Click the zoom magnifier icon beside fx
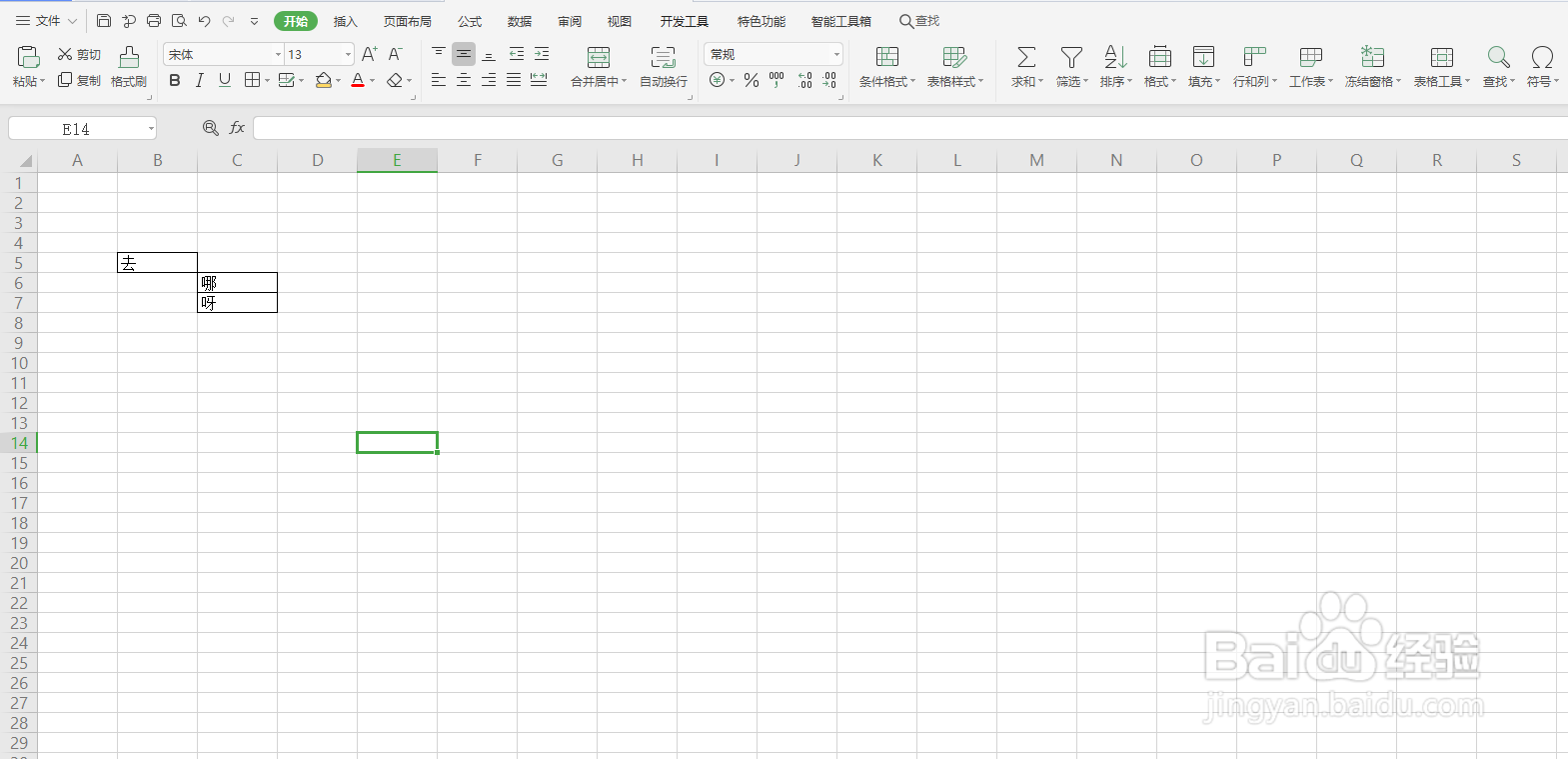Viewport: 1568px width, 759px height. tap(210, 128)
